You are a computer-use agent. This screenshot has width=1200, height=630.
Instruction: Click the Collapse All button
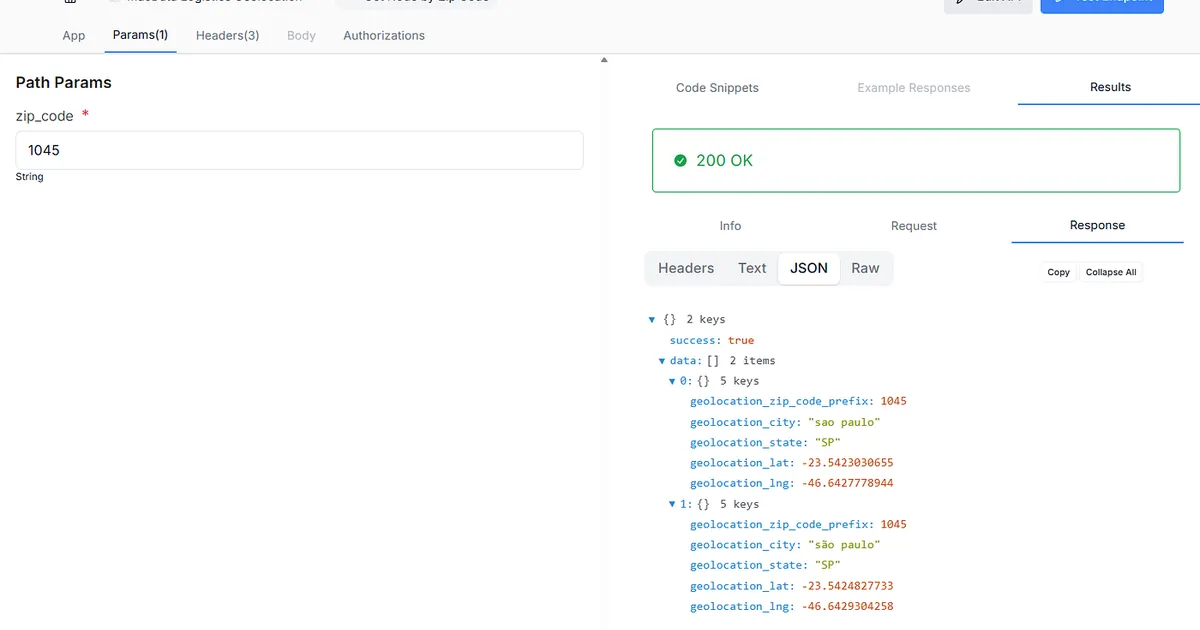(x=1111, y=272)
